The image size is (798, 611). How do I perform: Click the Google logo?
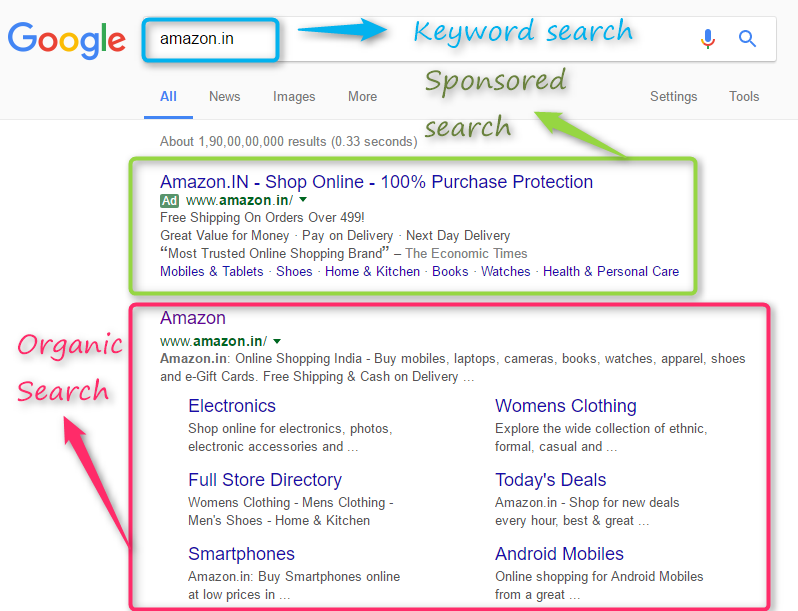pos(67,39)
